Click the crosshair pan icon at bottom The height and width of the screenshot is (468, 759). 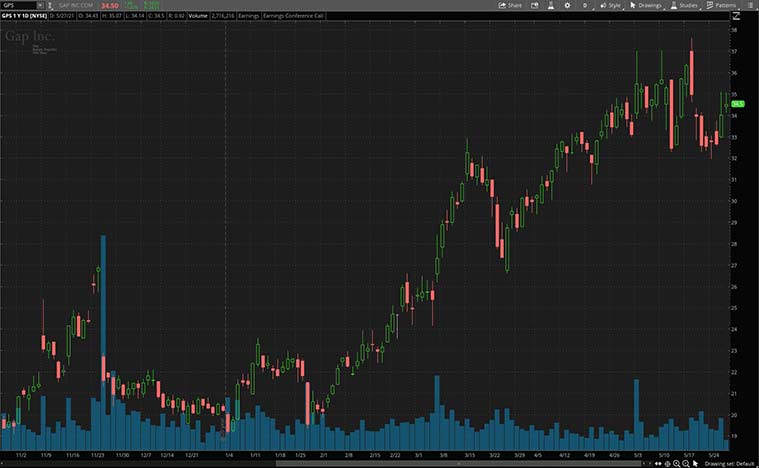point(667,463)
